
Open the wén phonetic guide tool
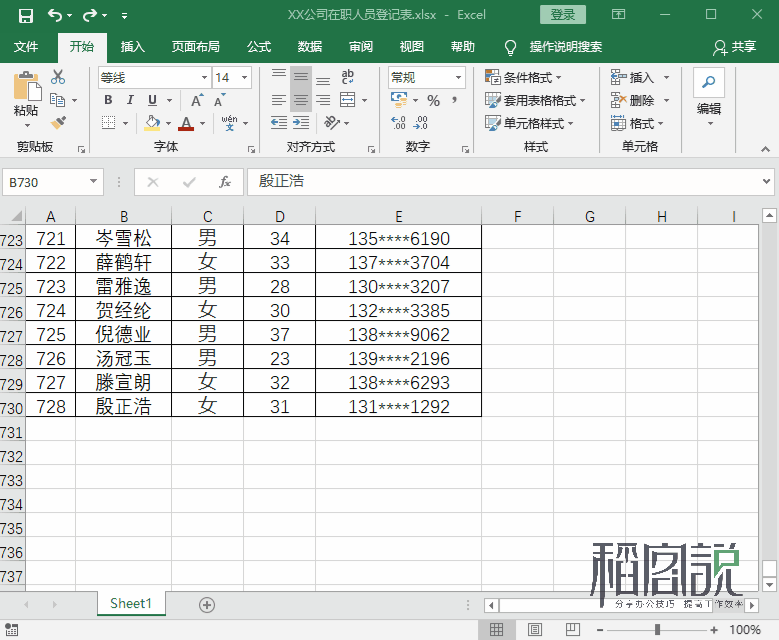pos(229,122)
